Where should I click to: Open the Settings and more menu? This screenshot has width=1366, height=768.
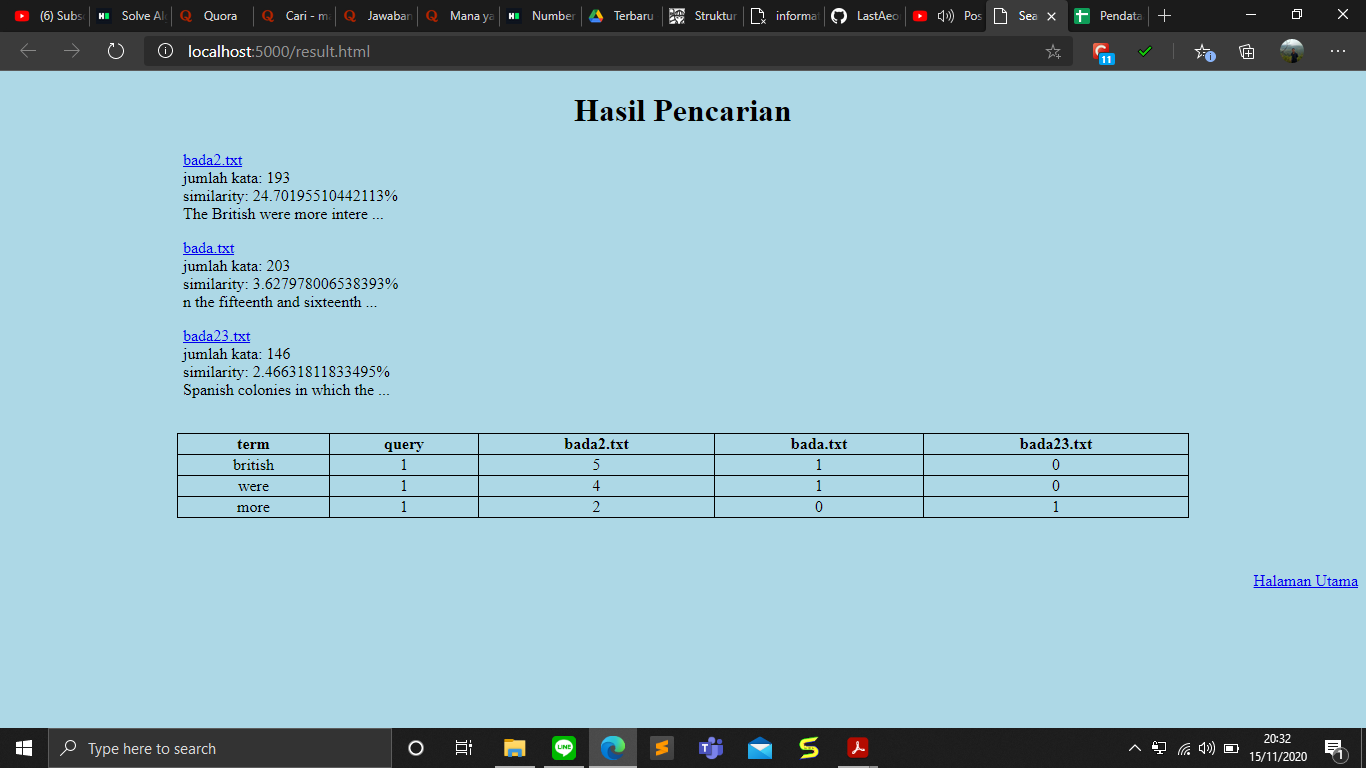tap(1338, 51)
